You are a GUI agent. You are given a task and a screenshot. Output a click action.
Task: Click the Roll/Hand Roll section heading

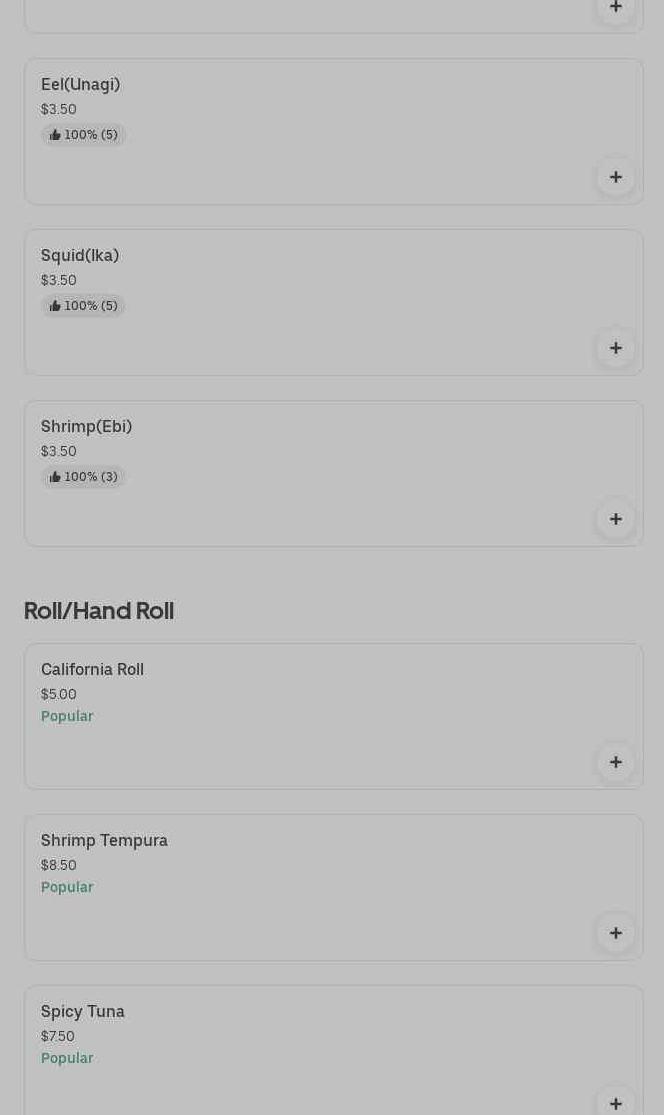99,611
